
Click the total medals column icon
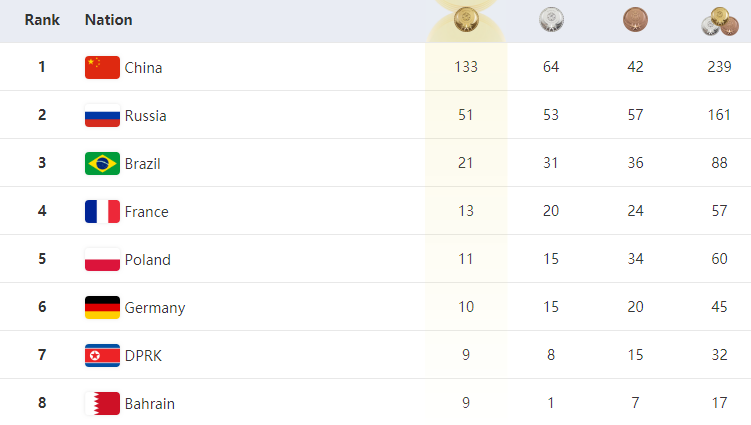[x=719, y=21]
